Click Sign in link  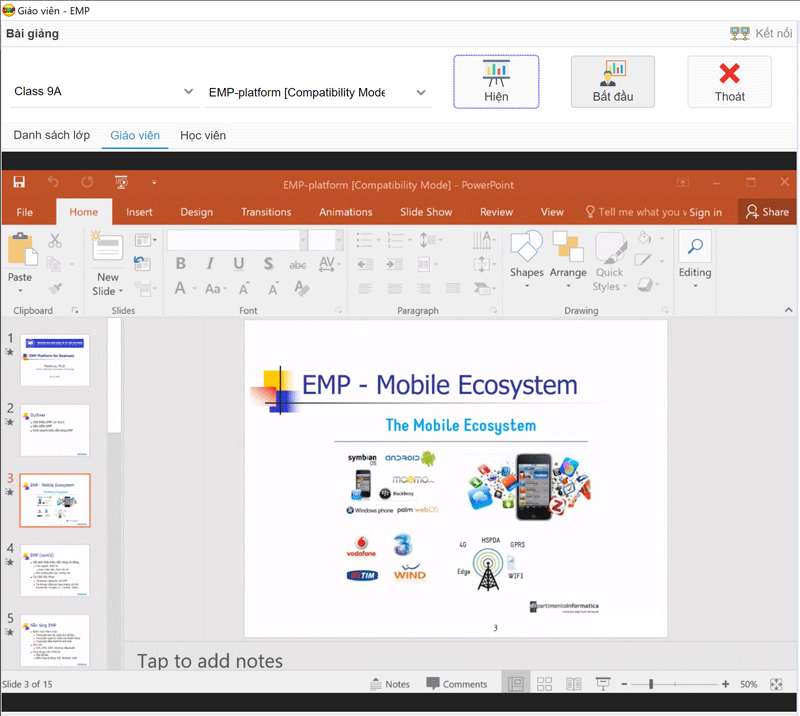706,213
